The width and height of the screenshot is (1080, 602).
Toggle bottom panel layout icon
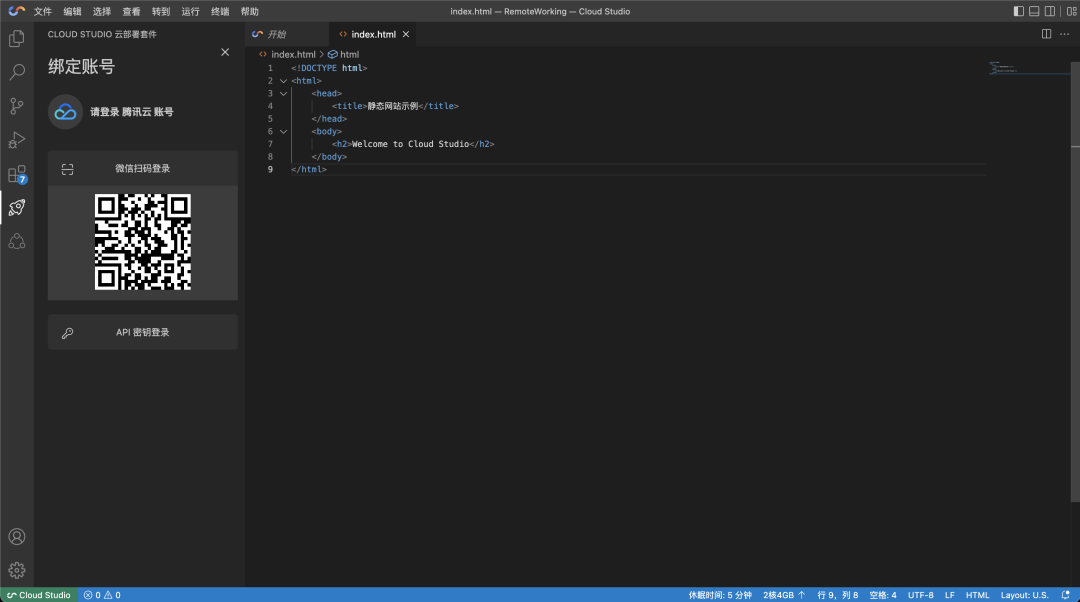[x=1034, y=11]
